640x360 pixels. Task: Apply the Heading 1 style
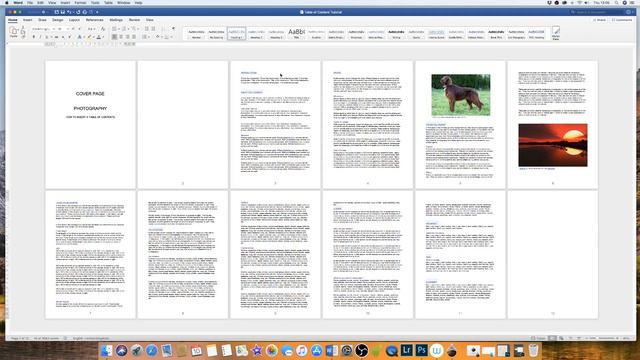[236, 34]
